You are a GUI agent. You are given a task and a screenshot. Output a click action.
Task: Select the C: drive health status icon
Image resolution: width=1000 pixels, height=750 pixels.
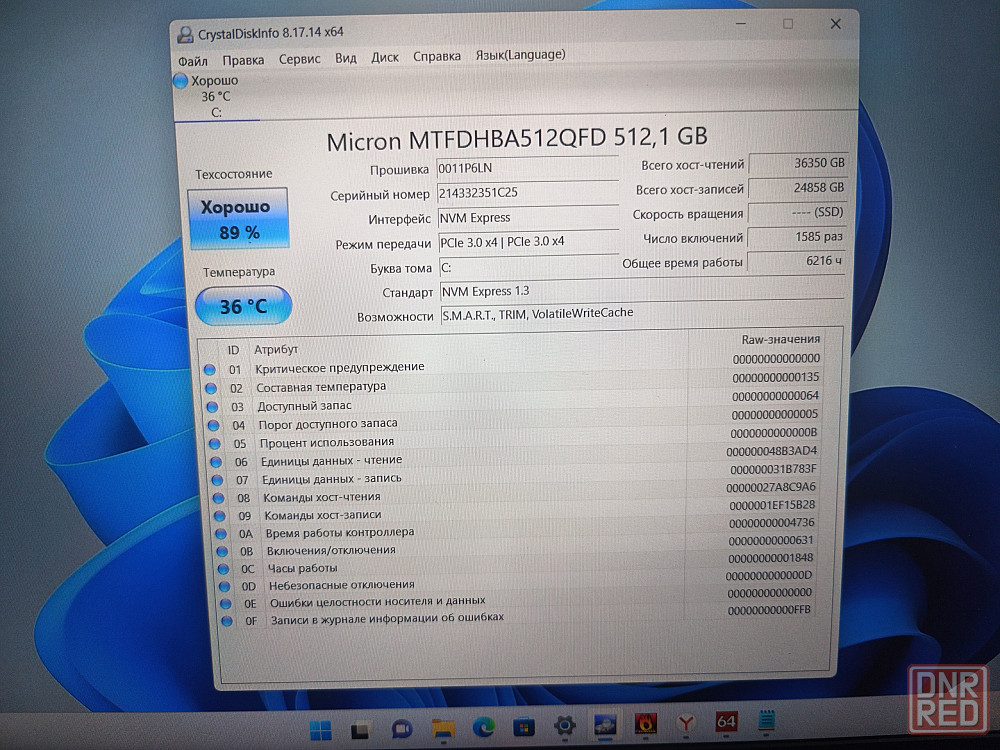tap(180, 81)
